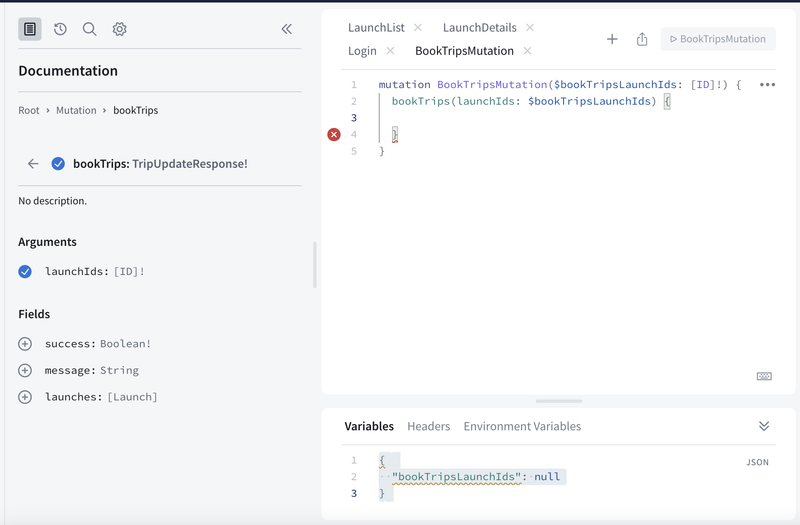Add the success field to the query

(x=25, y=344)
